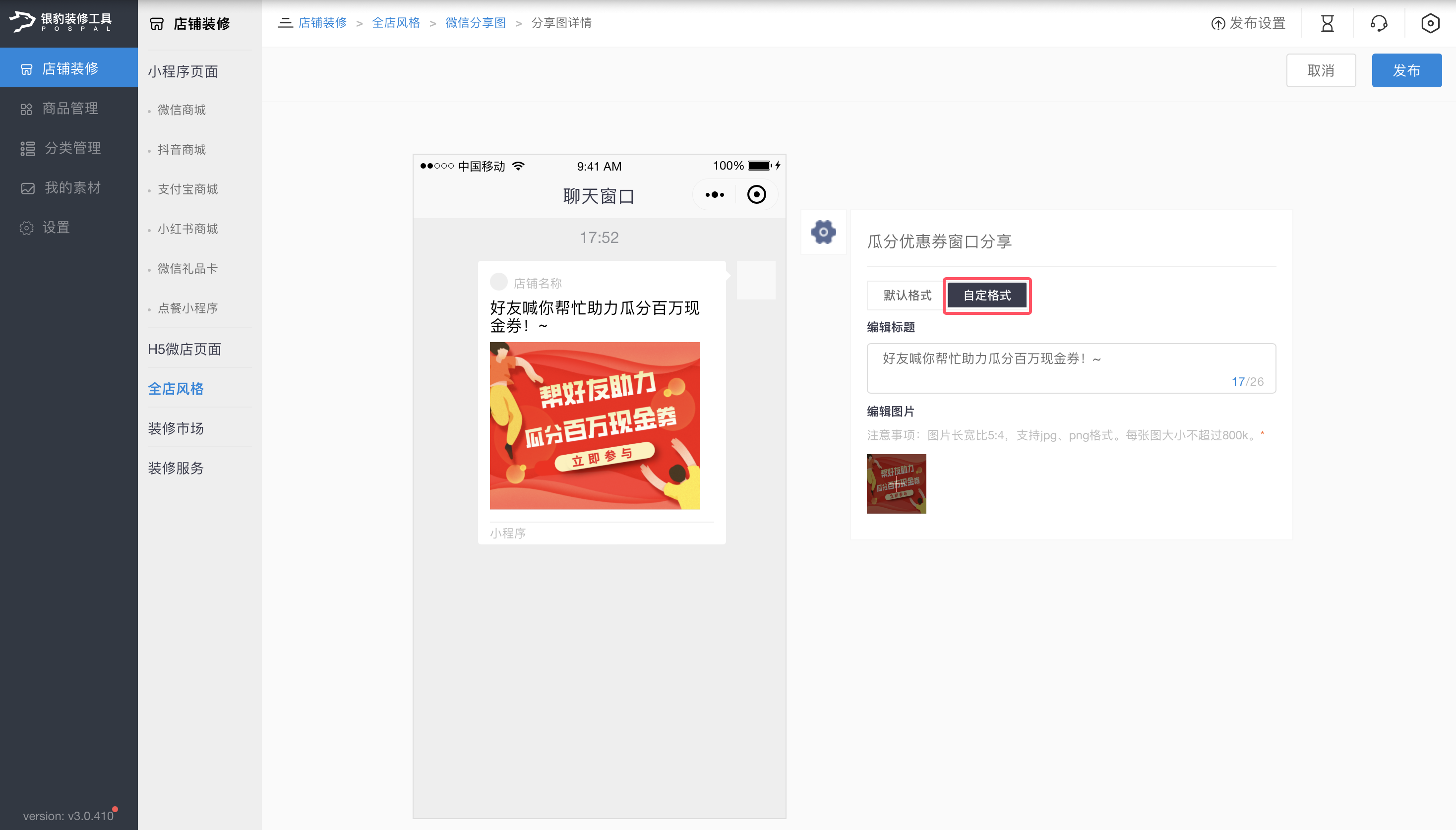Select the 自定格式 format option
1456x830 pixels.
(x=987, y=296)
